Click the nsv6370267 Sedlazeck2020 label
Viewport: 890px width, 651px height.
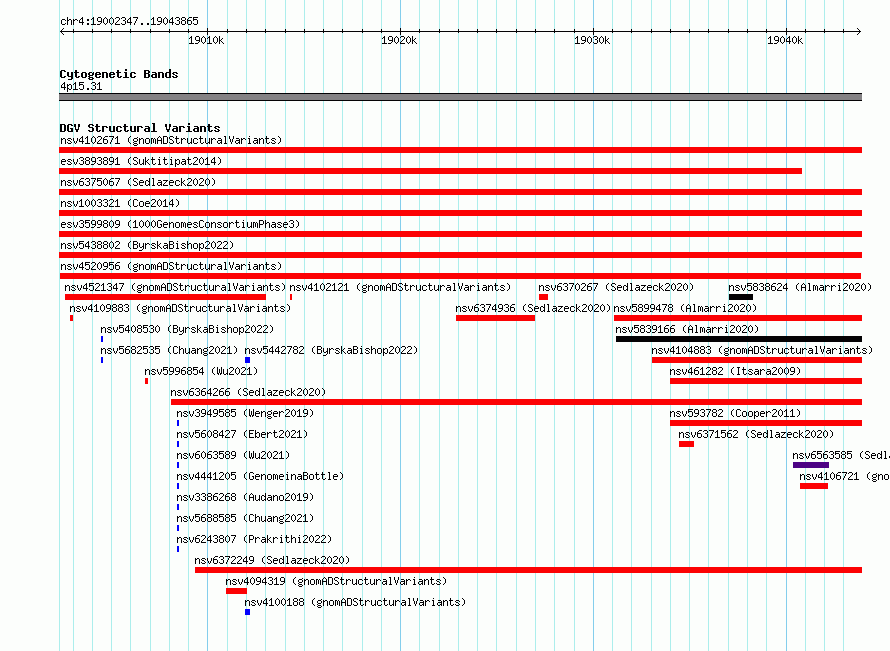pos(616,287)
